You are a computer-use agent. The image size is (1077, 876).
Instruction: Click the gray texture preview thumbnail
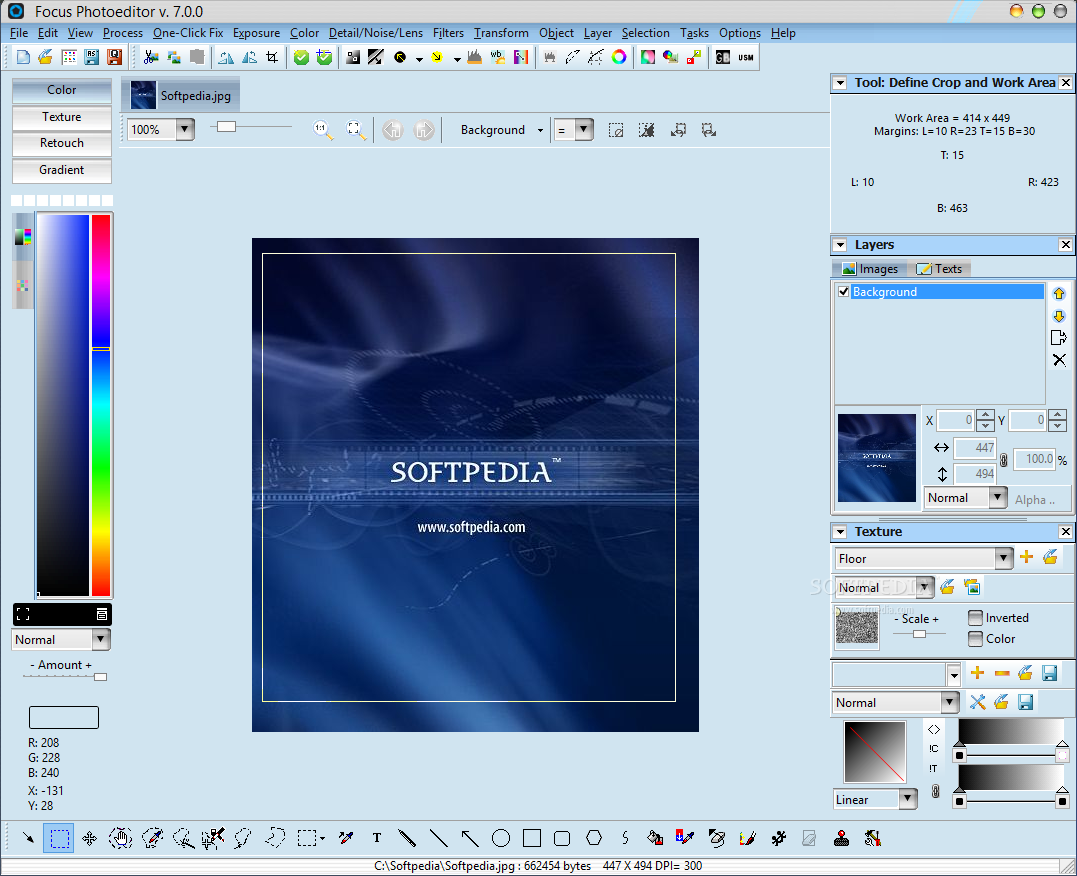857,628
